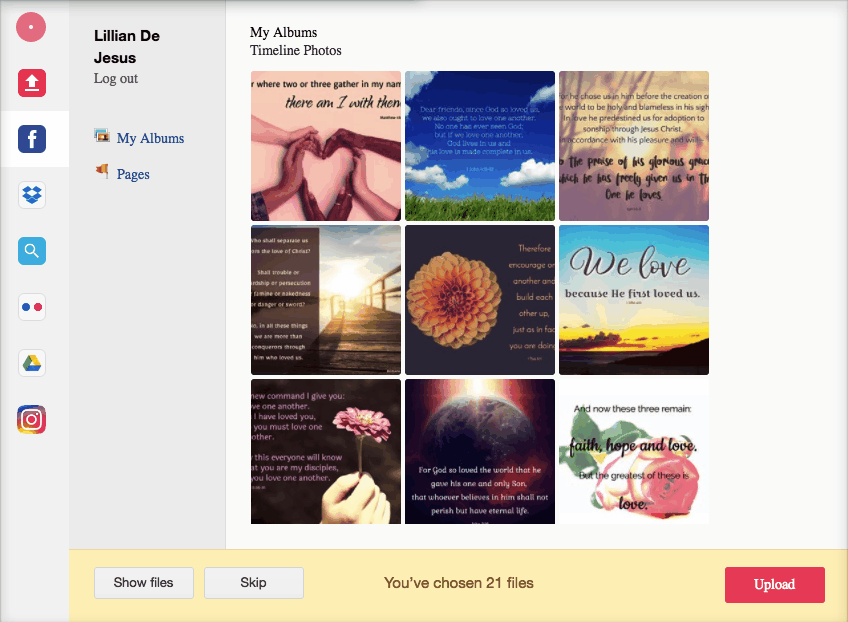The height and width of the screenshot is (622, 848).
Task: Select the blue sky and grass photo
Action: point(480,146)
